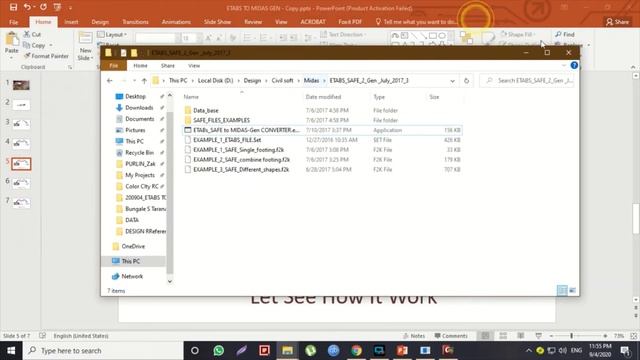Insert a New Slide in PowerPoint
Image resolution: width=640 pixels, height=360 pixels.
click(x=85, y=47)
